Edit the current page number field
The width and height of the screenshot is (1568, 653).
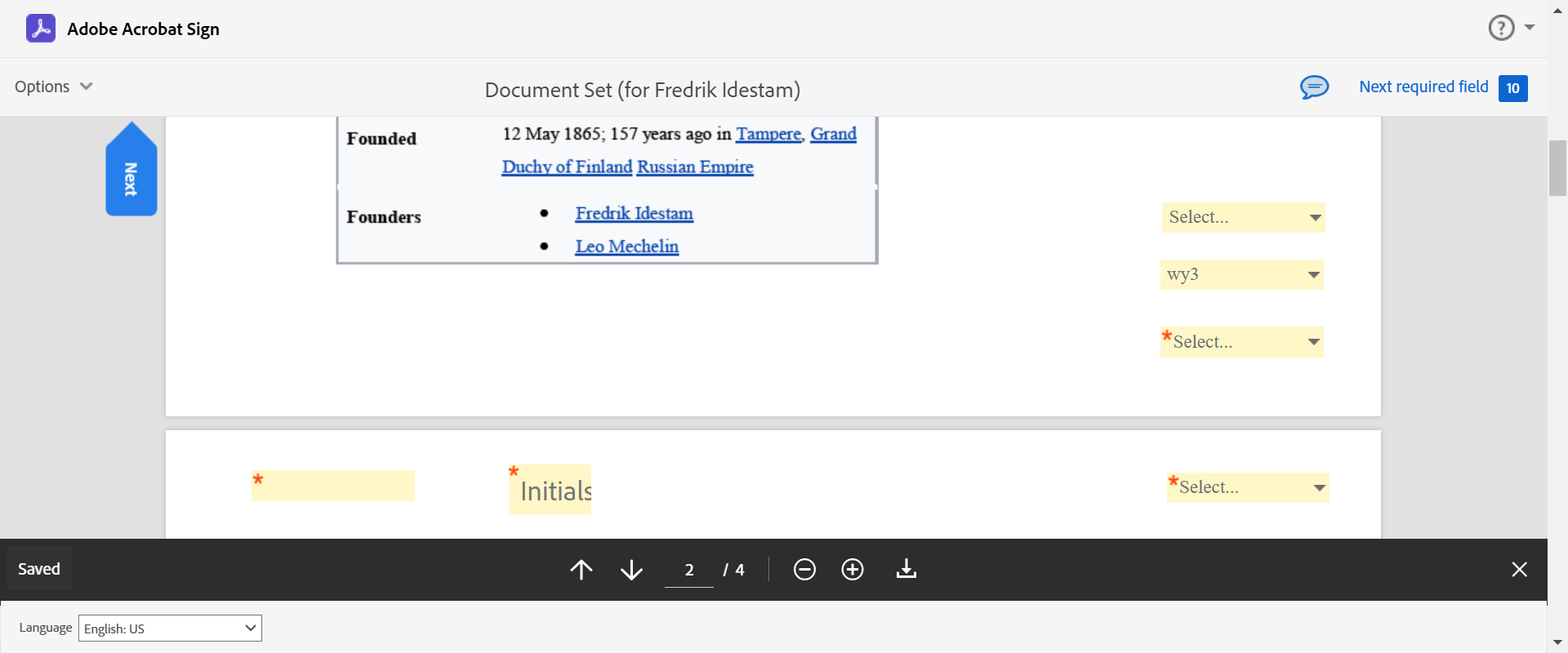689,570
